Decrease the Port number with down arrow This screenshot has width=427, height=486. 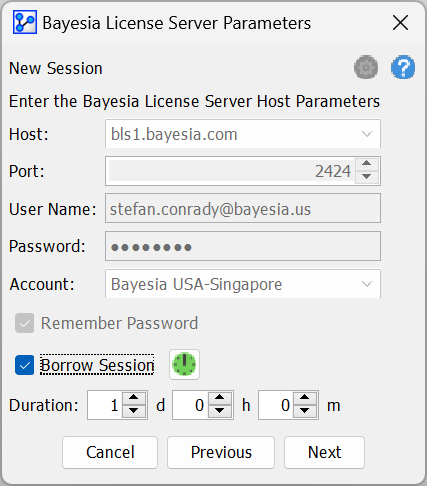click(367, 177)
